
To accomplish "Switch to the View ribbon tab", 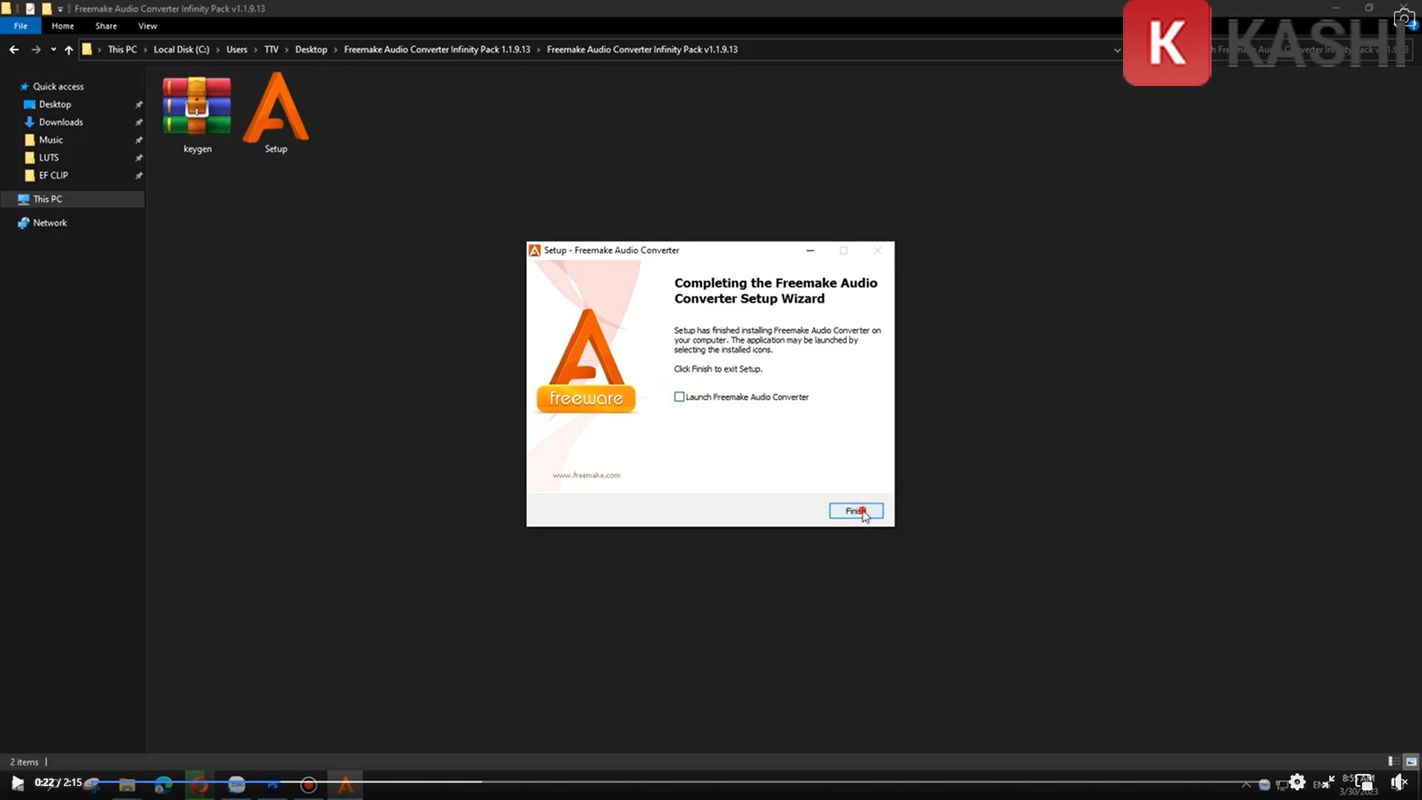I will tap(147, 26).
